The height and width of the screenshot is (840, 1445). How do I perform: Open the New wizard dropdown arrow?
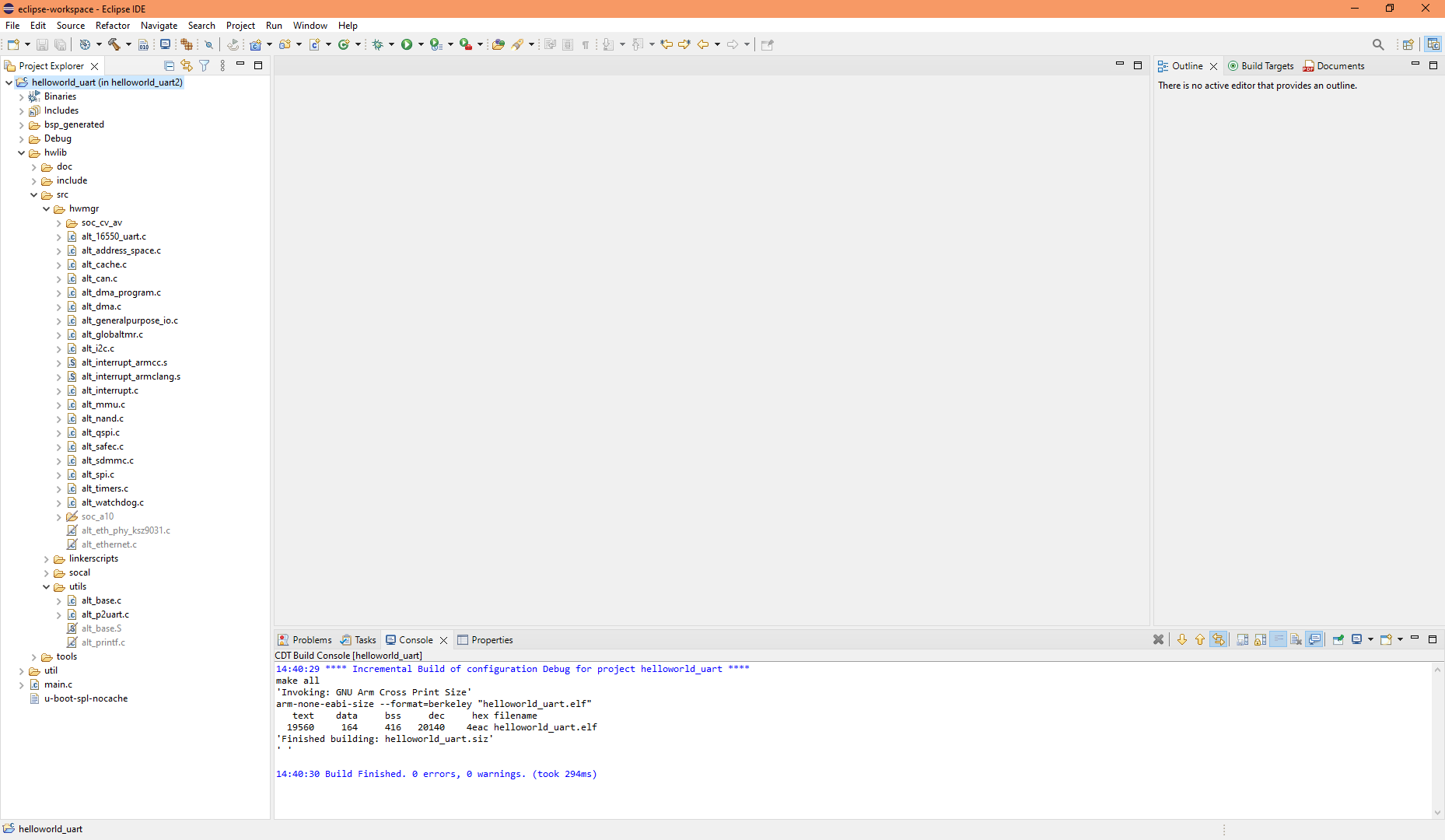point(26,44)
